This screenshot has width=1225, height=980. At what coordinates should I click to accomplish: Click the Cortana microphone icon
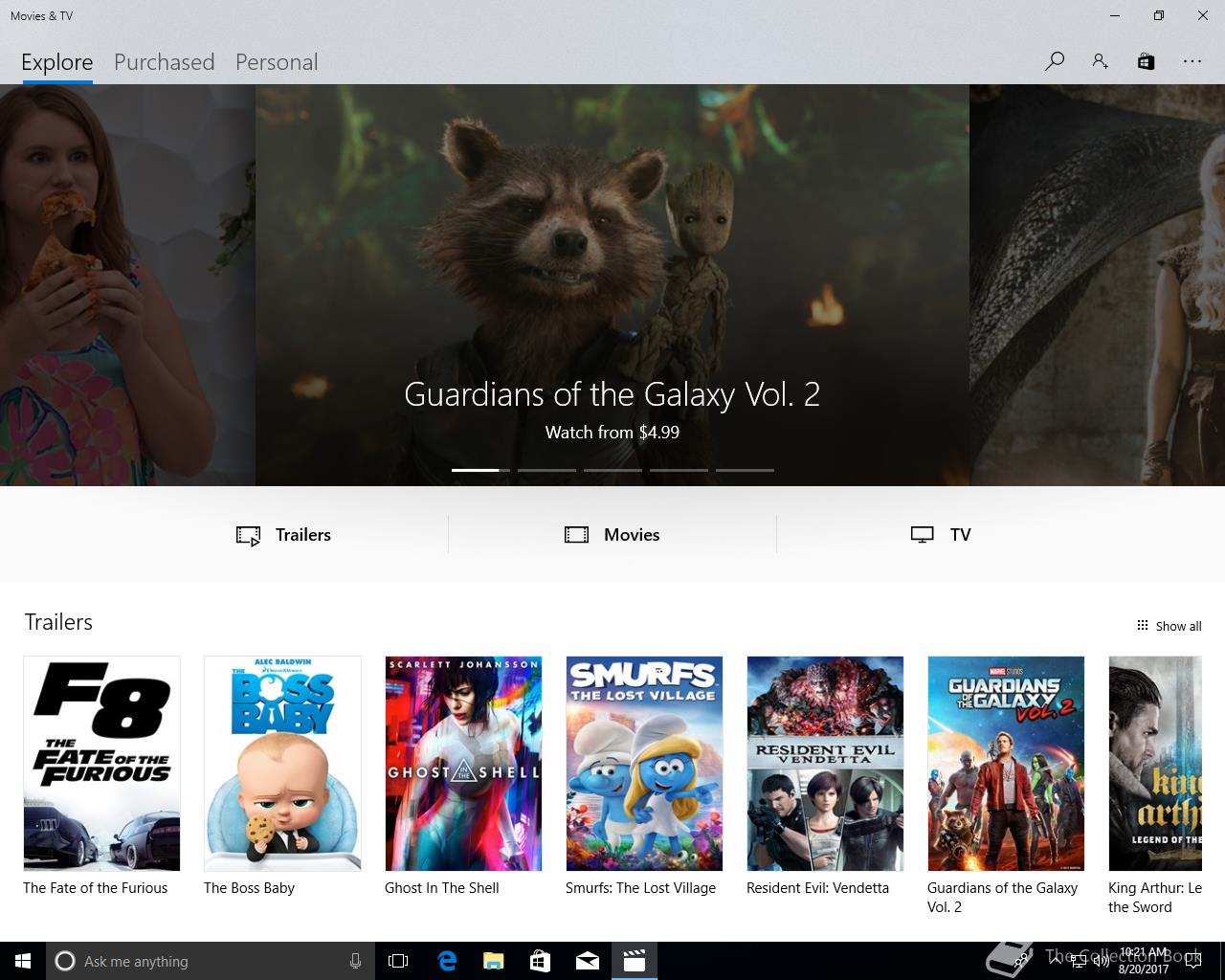[355, 961]
